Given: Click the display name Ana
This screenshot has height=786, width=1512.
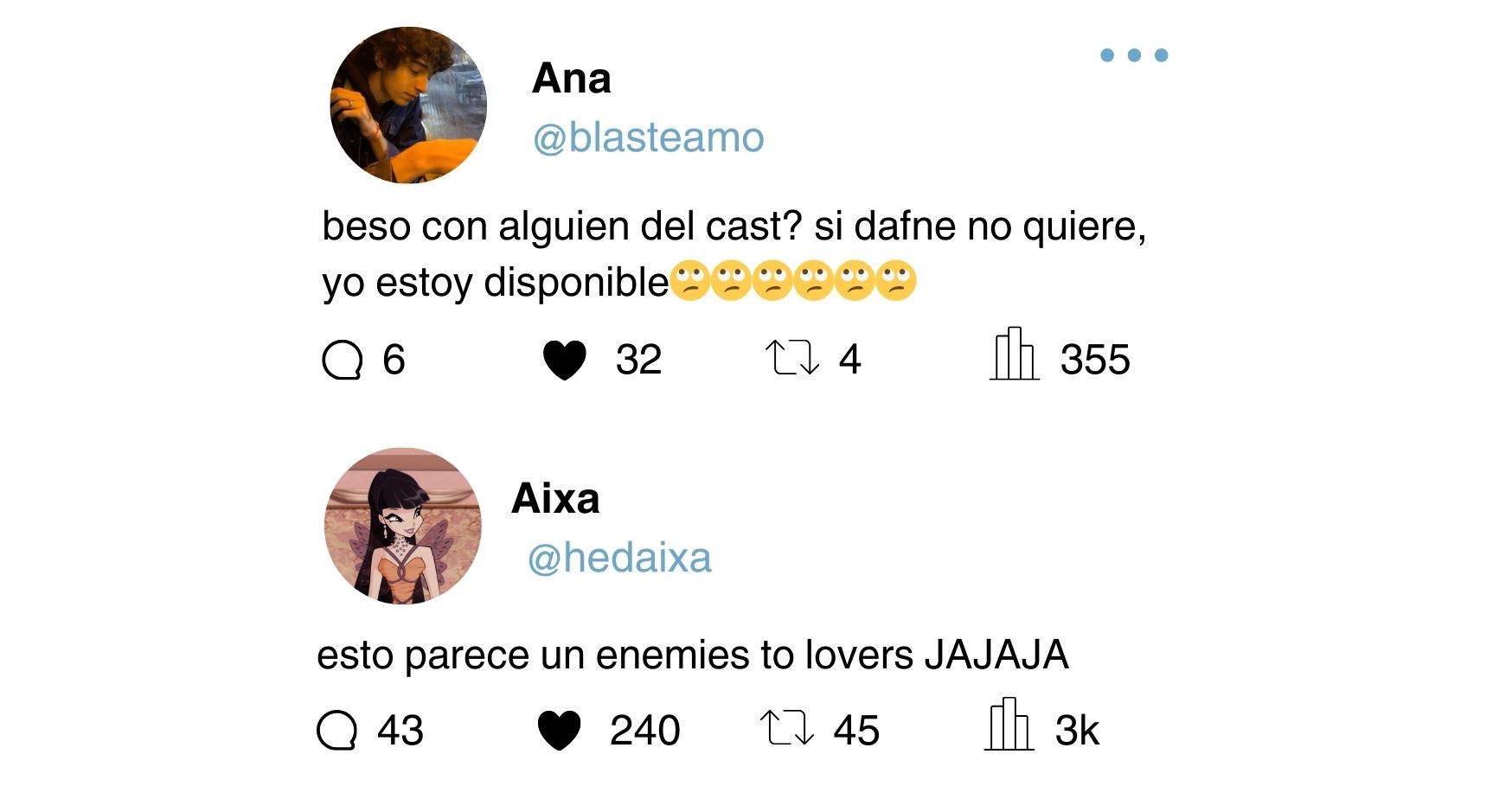Looking at the screenshot, I should (x=572, y=79).
